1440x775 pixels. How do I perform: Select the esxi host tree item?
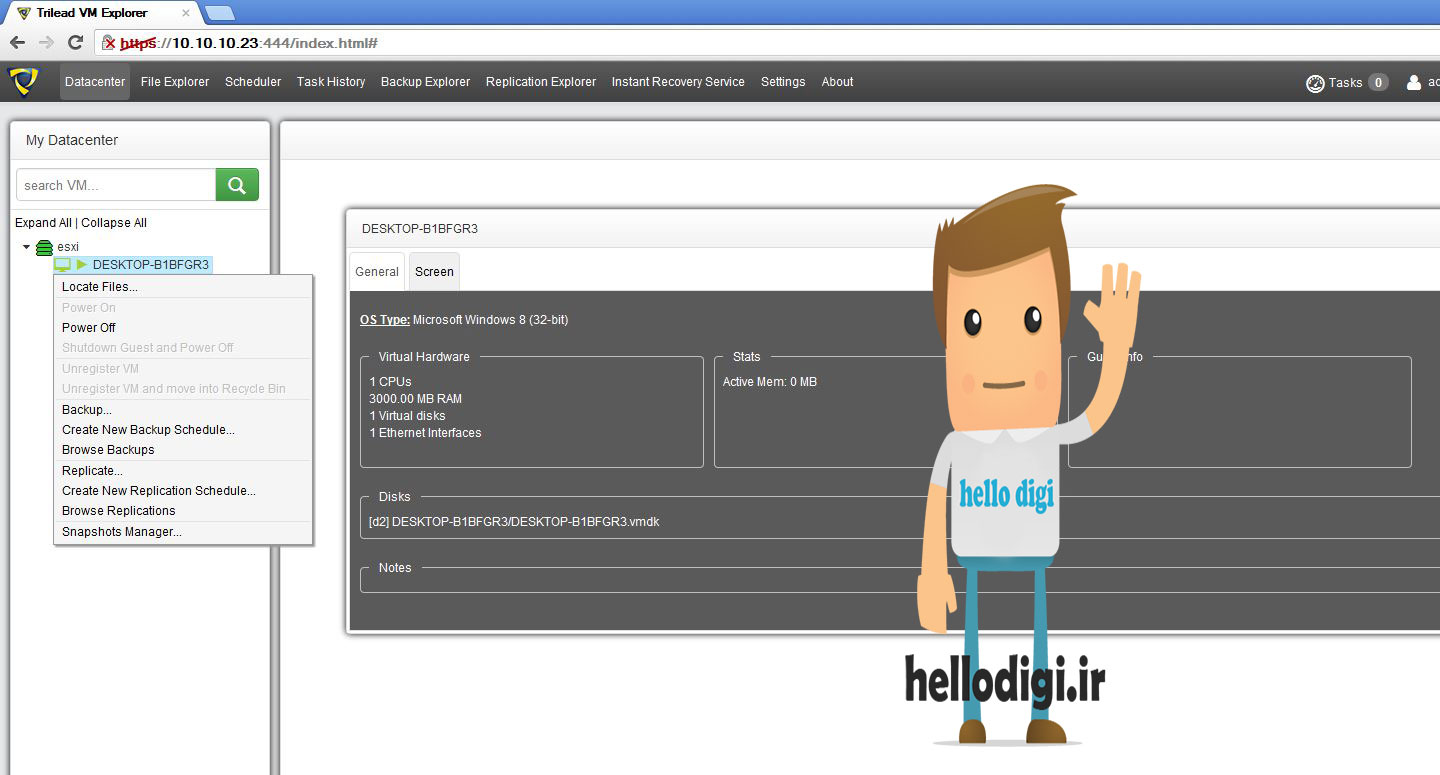[x=68, y=247]
